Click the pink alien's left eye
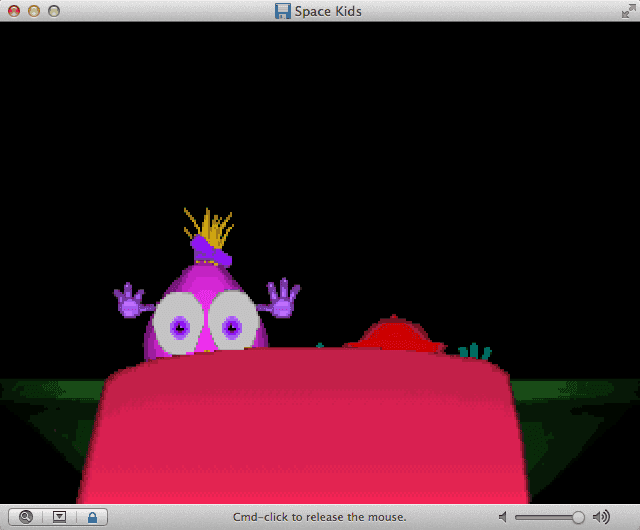Viewport: 640px width, 530px height. [179, 323]
